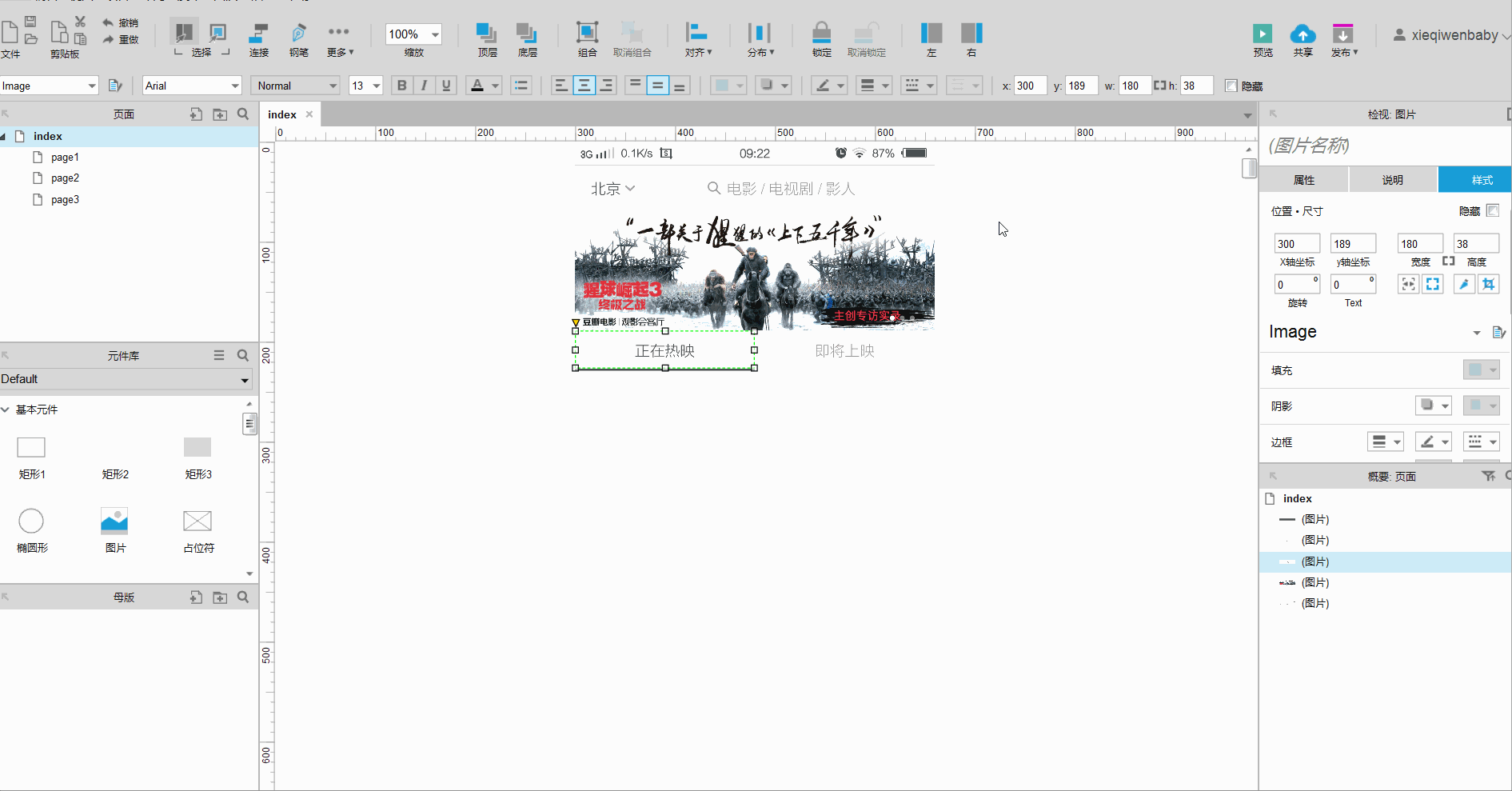
Task: Close the index canvas tab
Action: [x=309, y=114]
